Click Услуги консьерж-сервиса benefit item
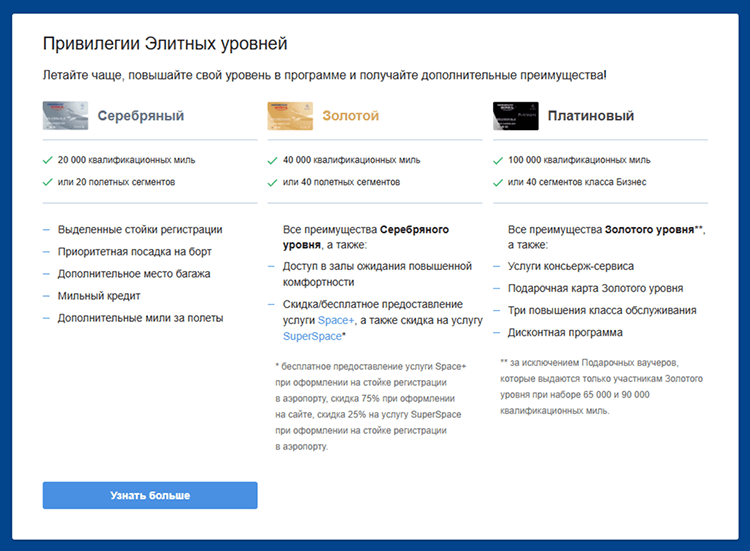 [570, 267]
